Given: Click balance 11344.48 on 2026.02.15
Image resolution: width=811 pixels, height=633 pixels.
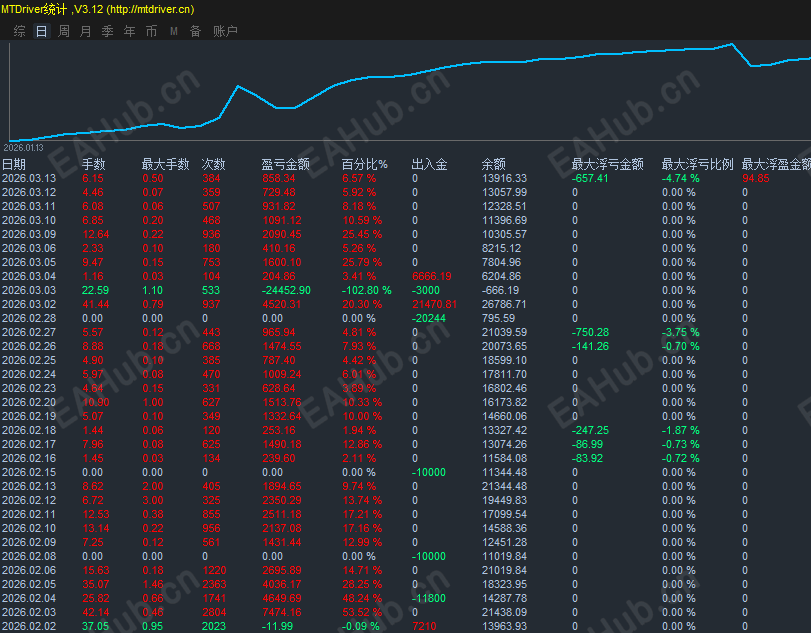Looking at the screenshot, I should click(504, 472).
